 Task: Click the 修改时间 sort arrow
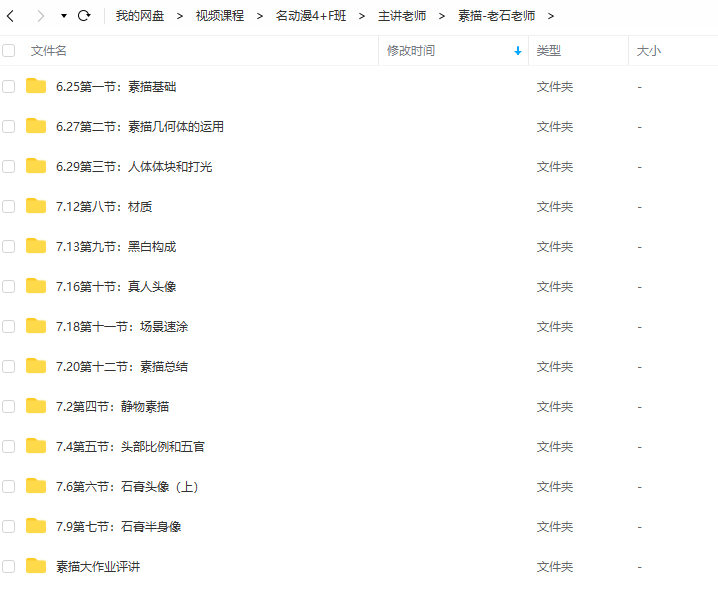(x=517, y=51)
